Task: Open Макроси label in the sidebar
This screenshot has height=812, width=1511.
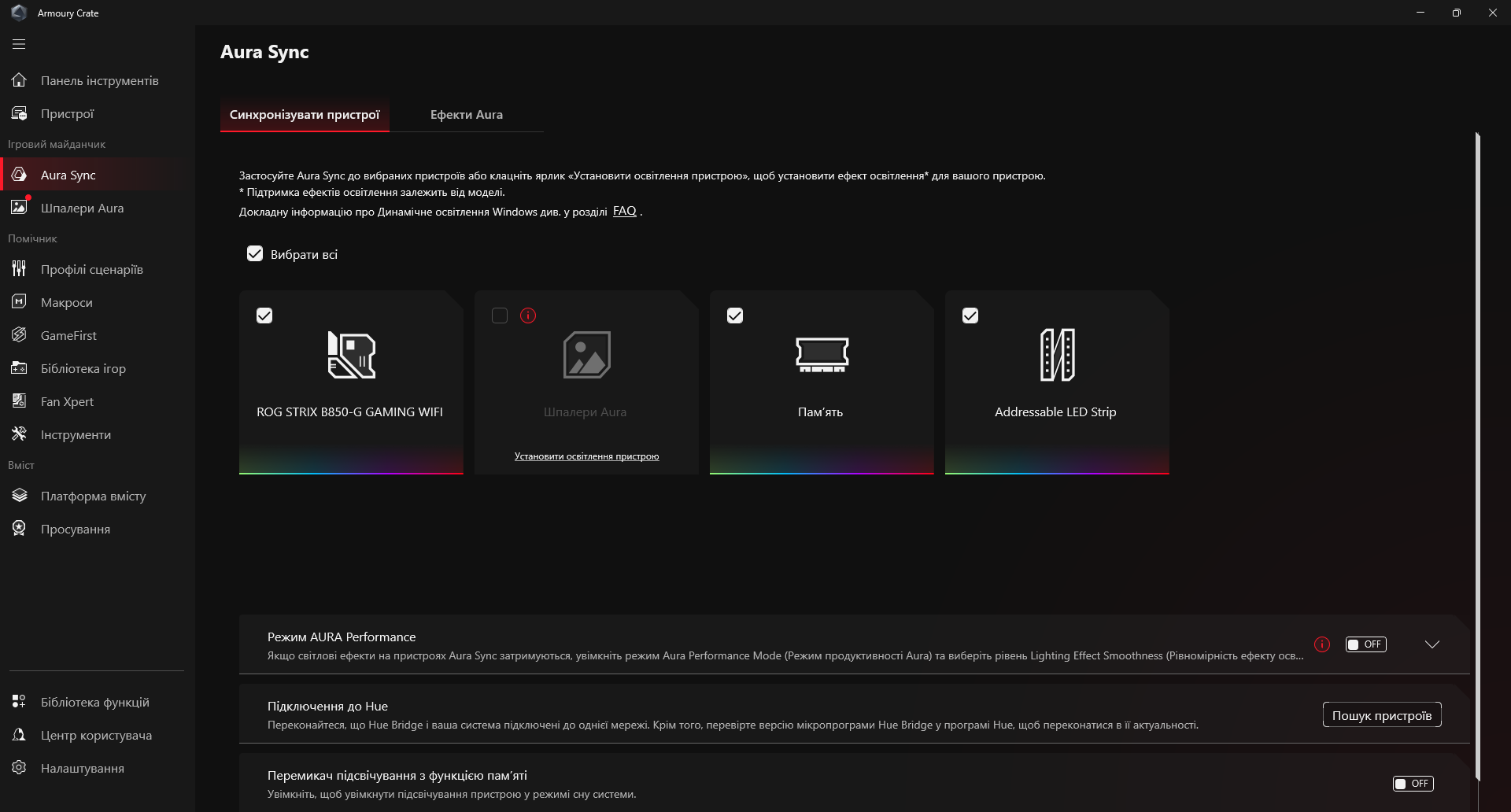Action: (x=67, y=302)
